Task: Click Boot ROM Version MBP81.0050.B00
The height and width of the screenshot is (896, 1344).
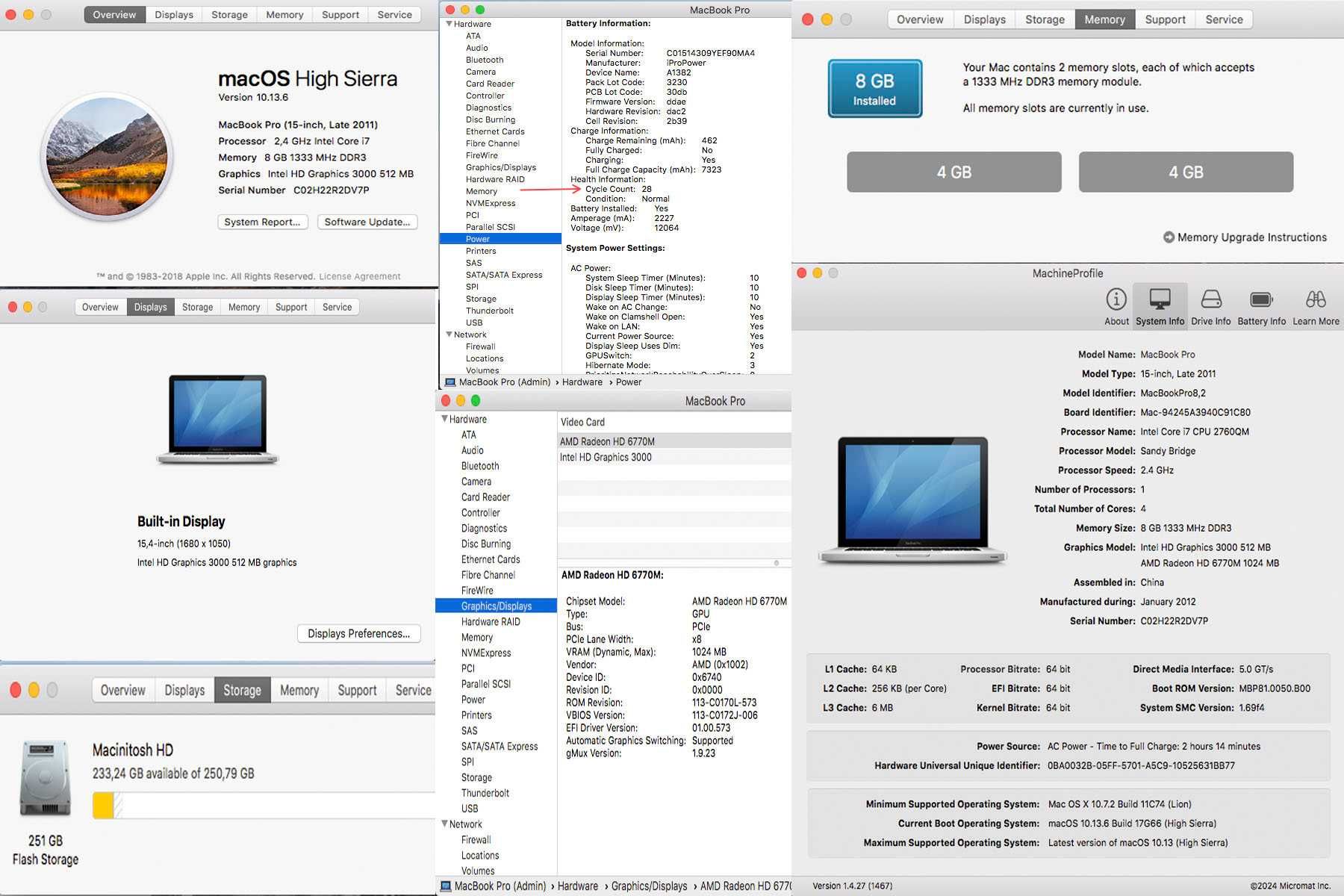Action: click(x=1275, y=688)
